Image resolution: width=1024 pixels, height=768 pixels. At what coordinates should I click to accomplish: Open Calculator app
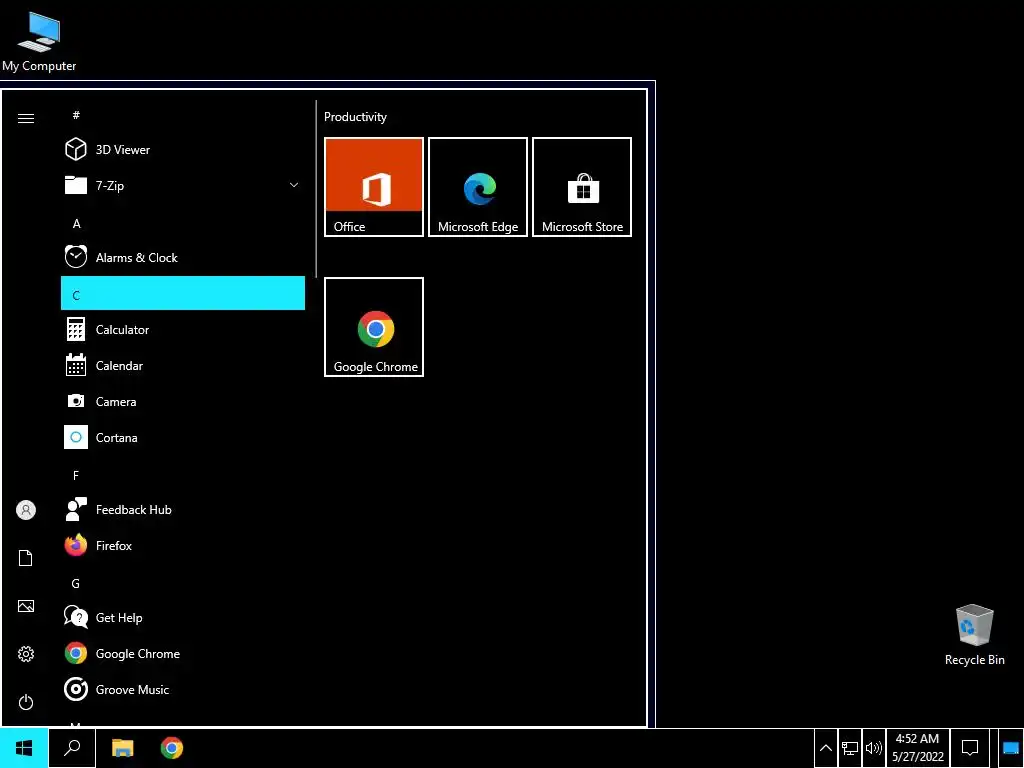183,330
